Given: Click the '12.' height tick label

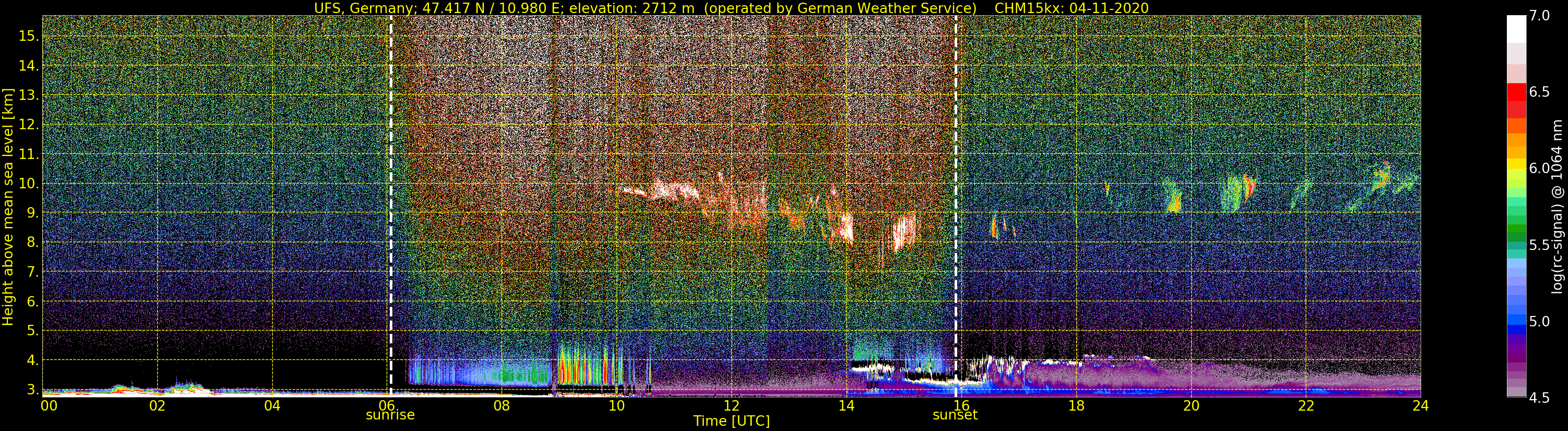Looking at the screenshot, I should (x=29, y=124).
